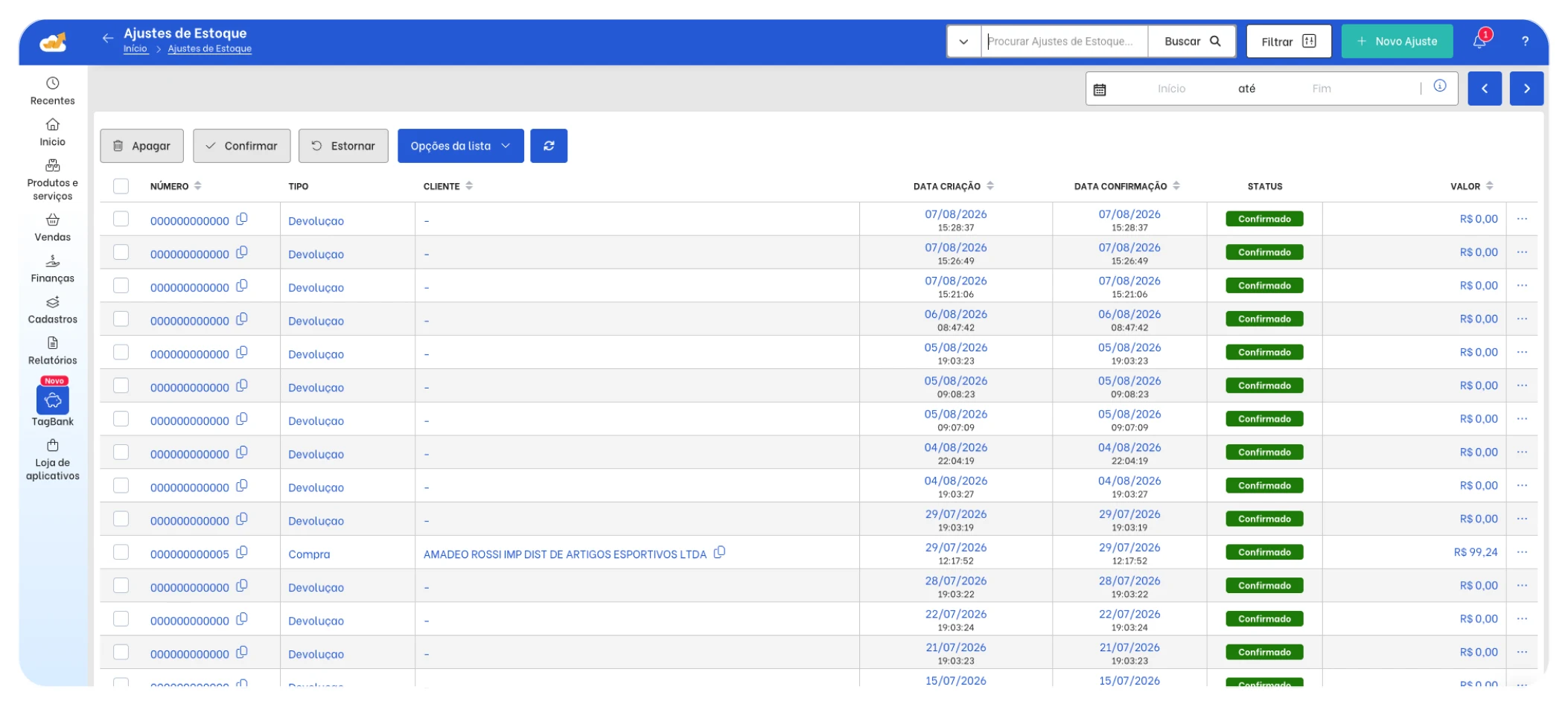Click the Ajustes de Estoque breadcrumb link
Screen dimensions: 1568x704
[210, 48]
